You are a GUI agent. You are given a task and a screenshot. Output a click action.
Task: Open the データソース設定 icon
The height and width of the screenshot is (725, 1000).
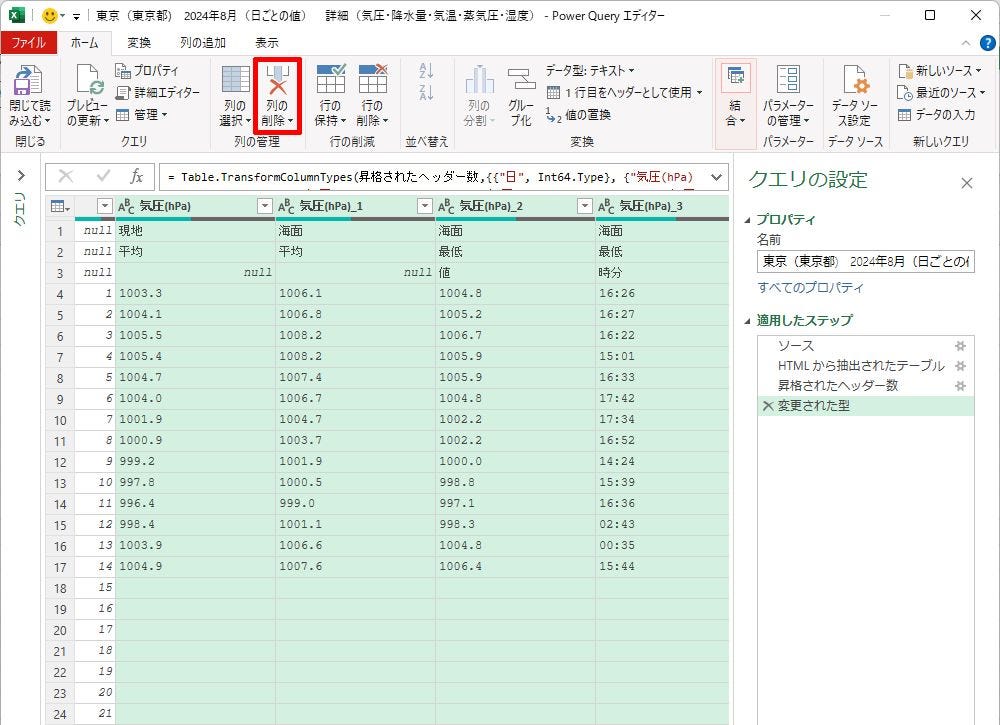(x=854, y=82)
